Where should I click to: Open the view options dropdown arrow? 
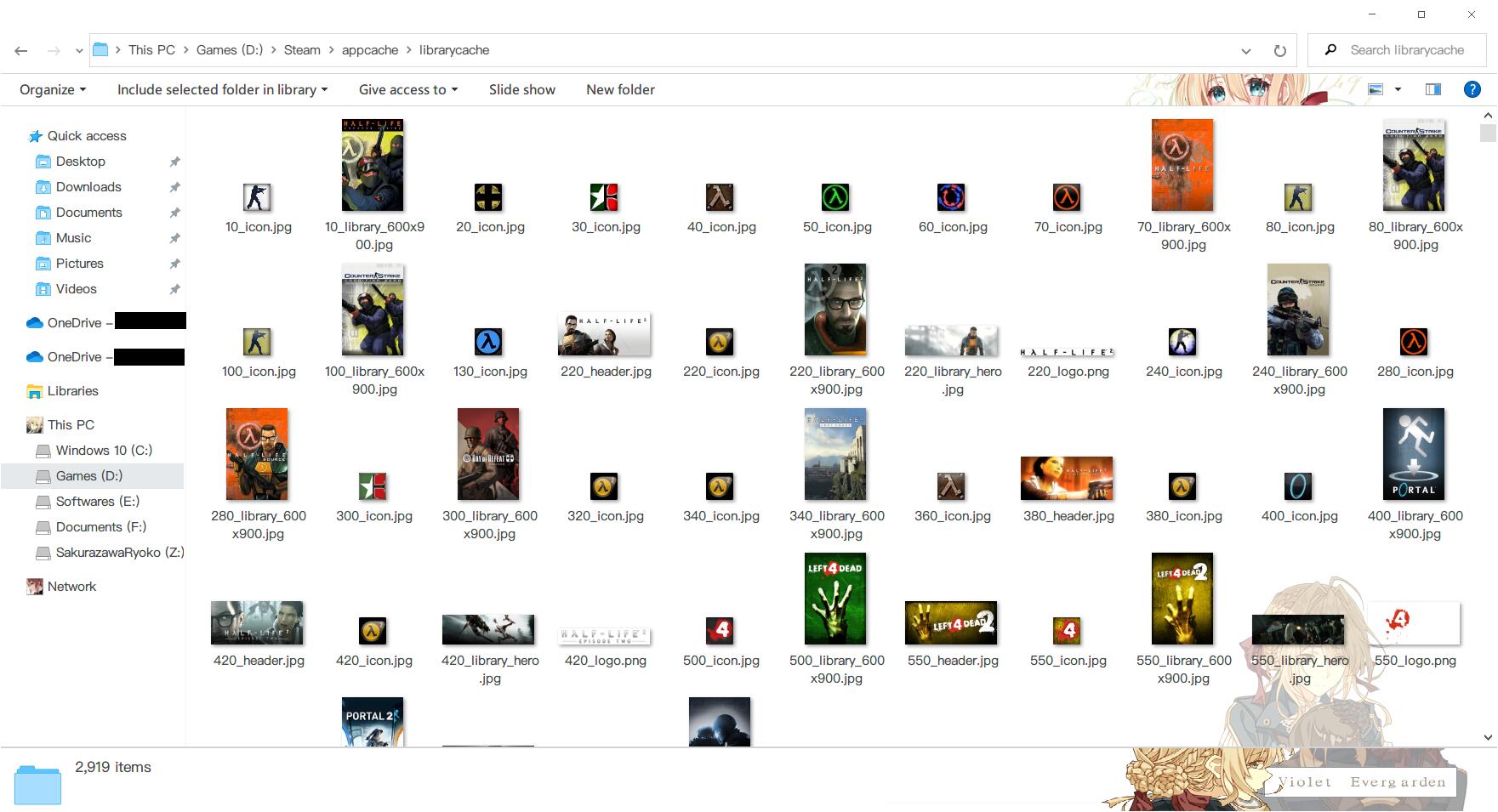[1398, 89]
